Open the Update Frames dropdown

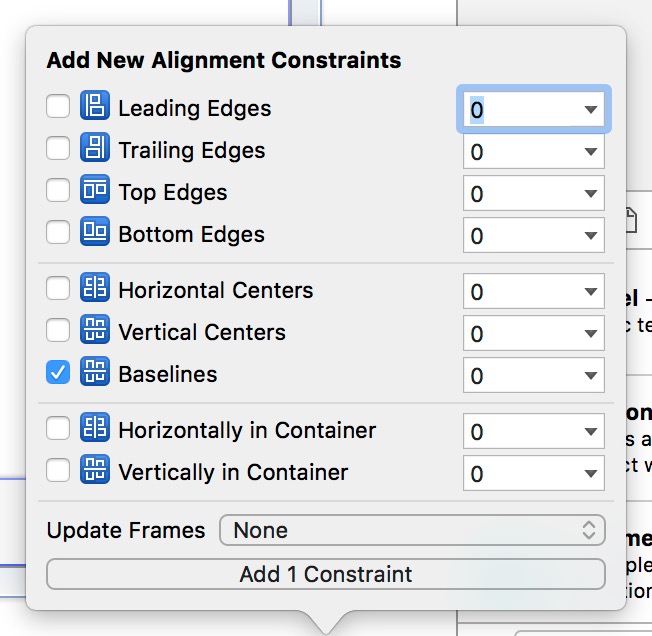[412, 530]
